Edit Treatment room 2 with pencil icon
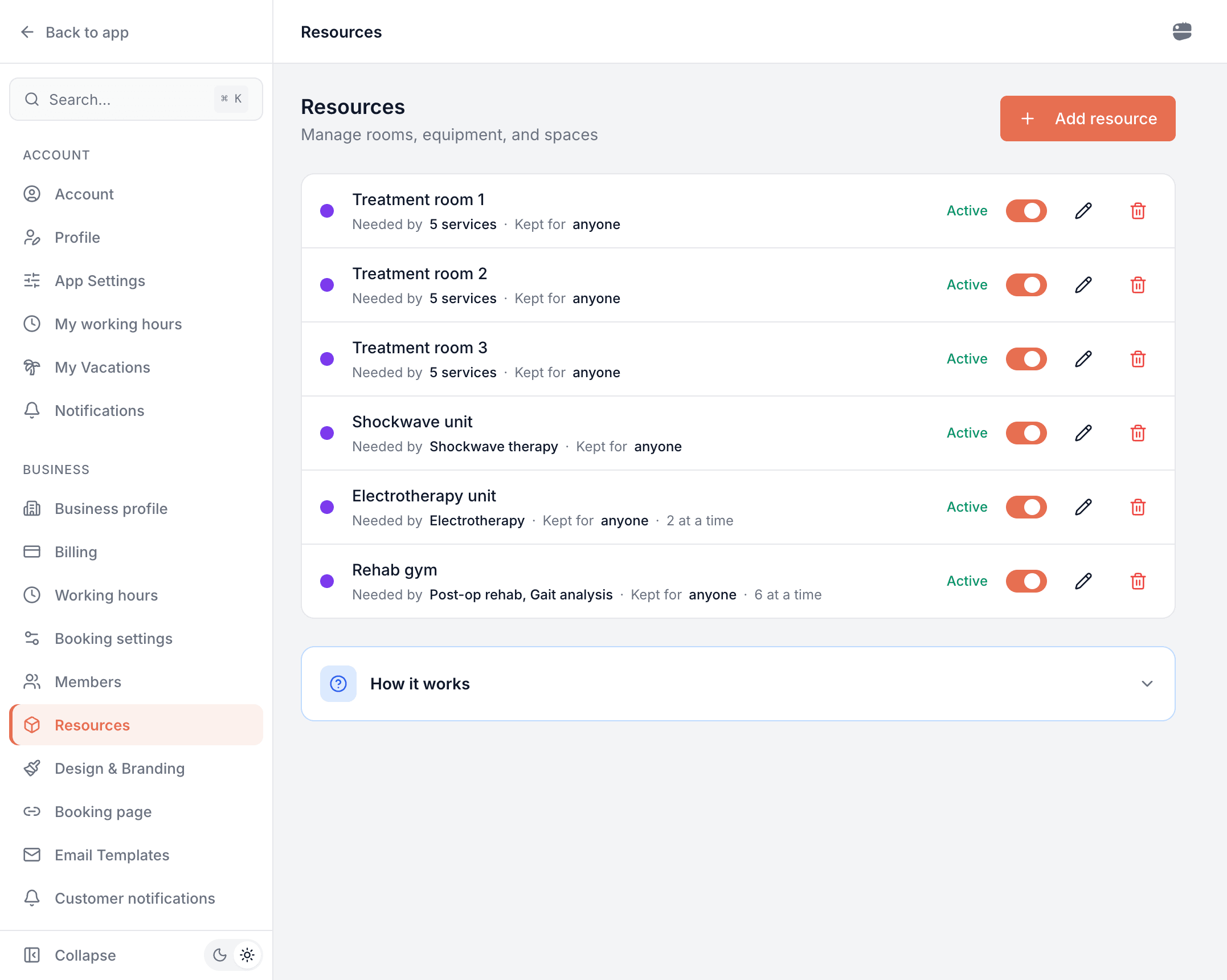This screenshot has height=980, width=1227. click(1083, 285)
